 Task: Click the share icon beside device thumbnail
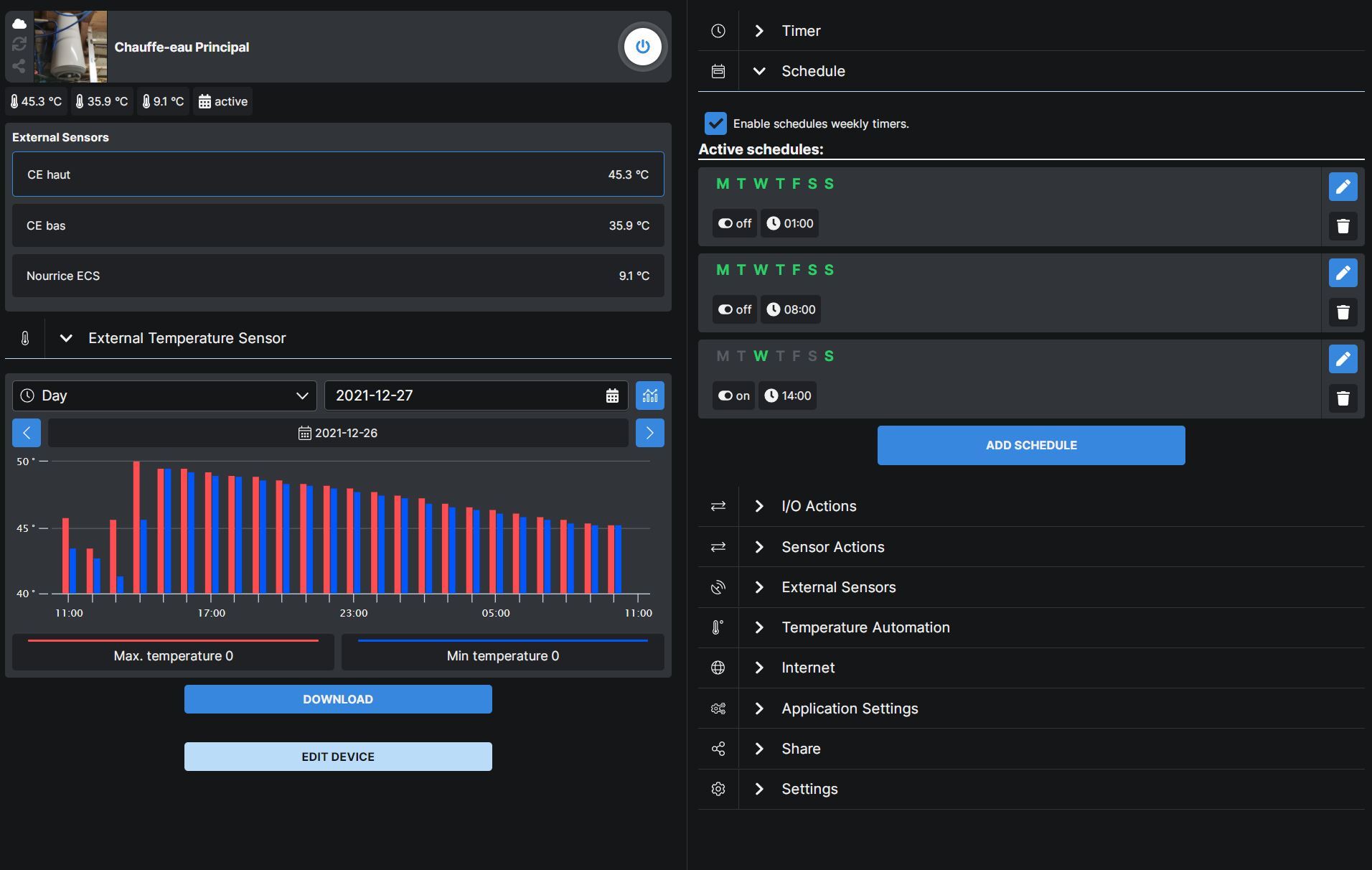(x=19, y=66)
